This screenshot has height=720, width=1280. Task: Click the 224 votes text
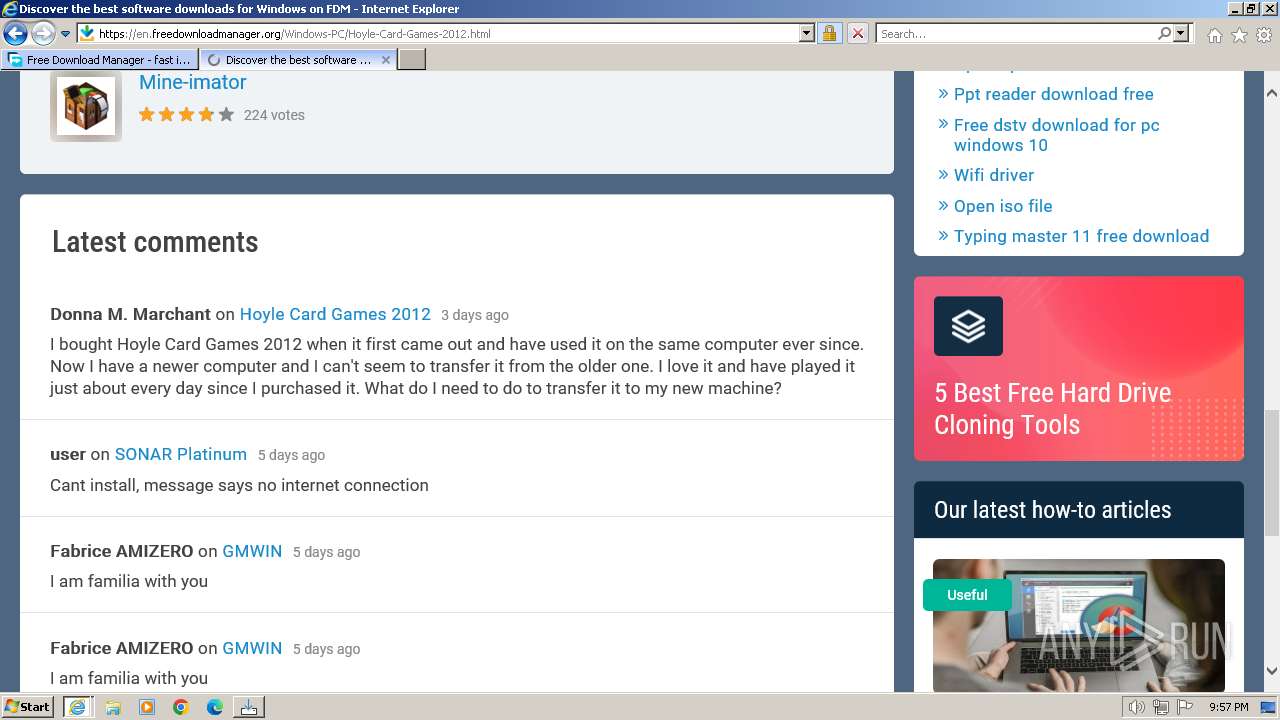274,115
